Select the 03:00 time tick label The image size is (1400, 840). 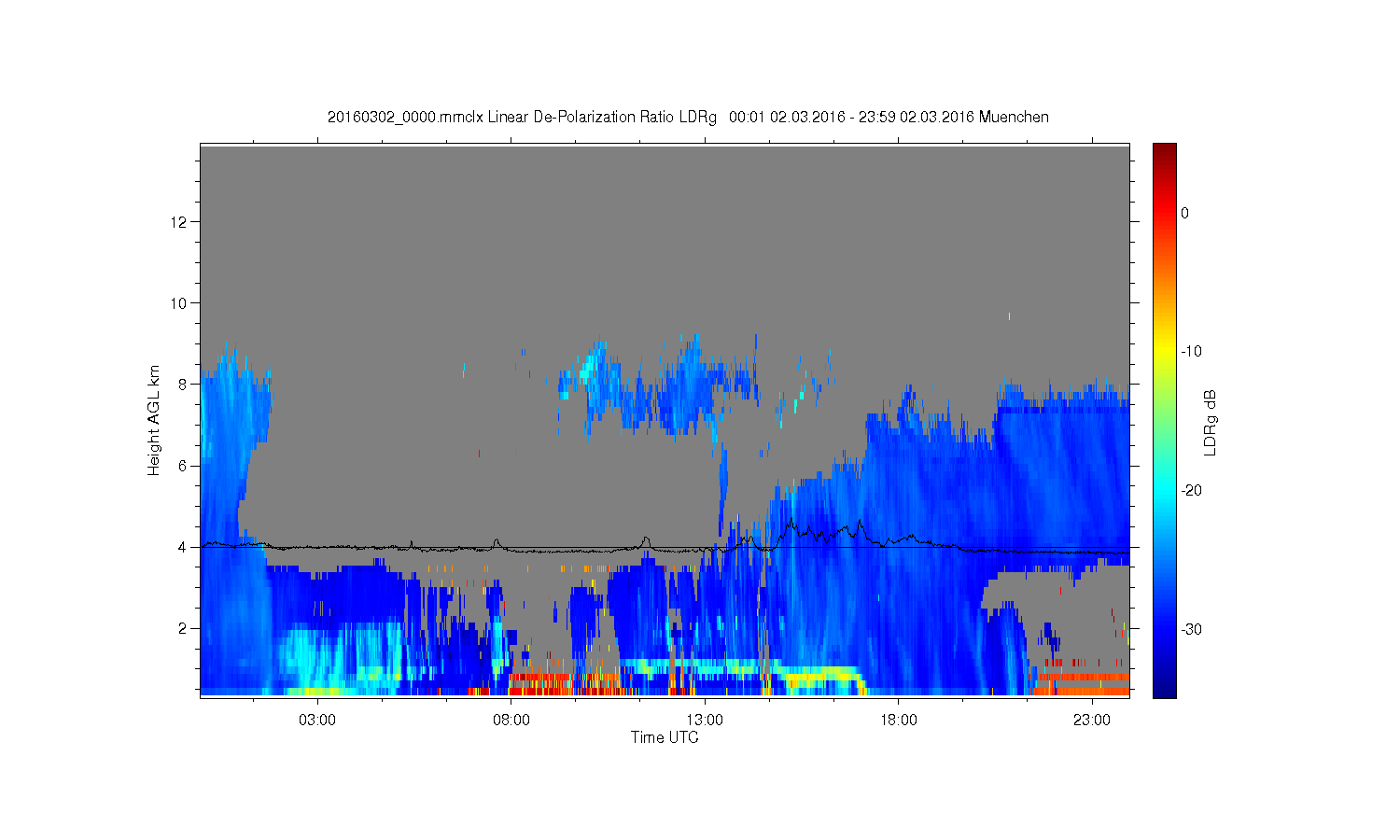click(317, 721)
